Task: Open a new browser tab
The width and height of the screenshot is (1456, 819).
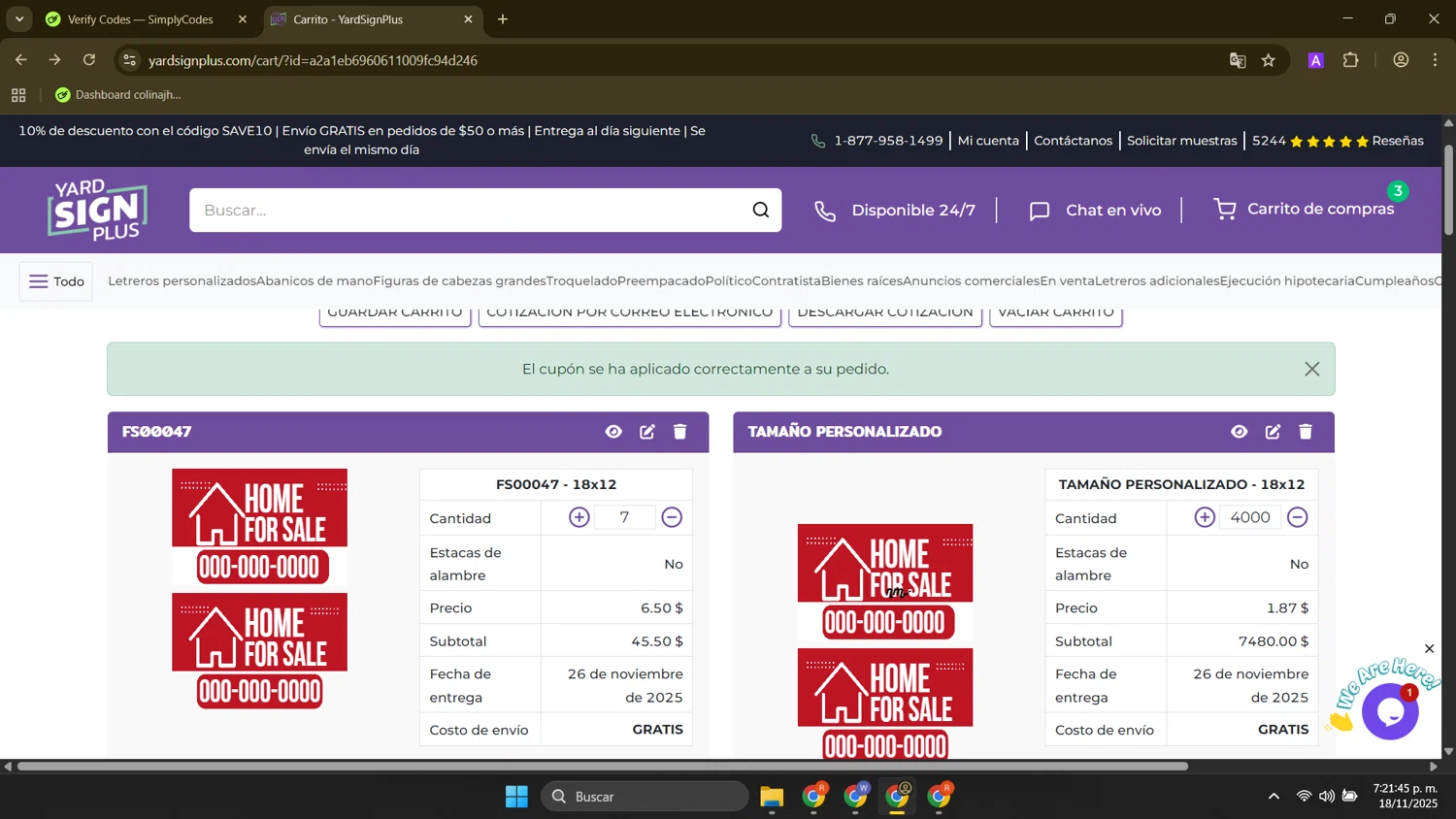Action: tap(503, 19)
